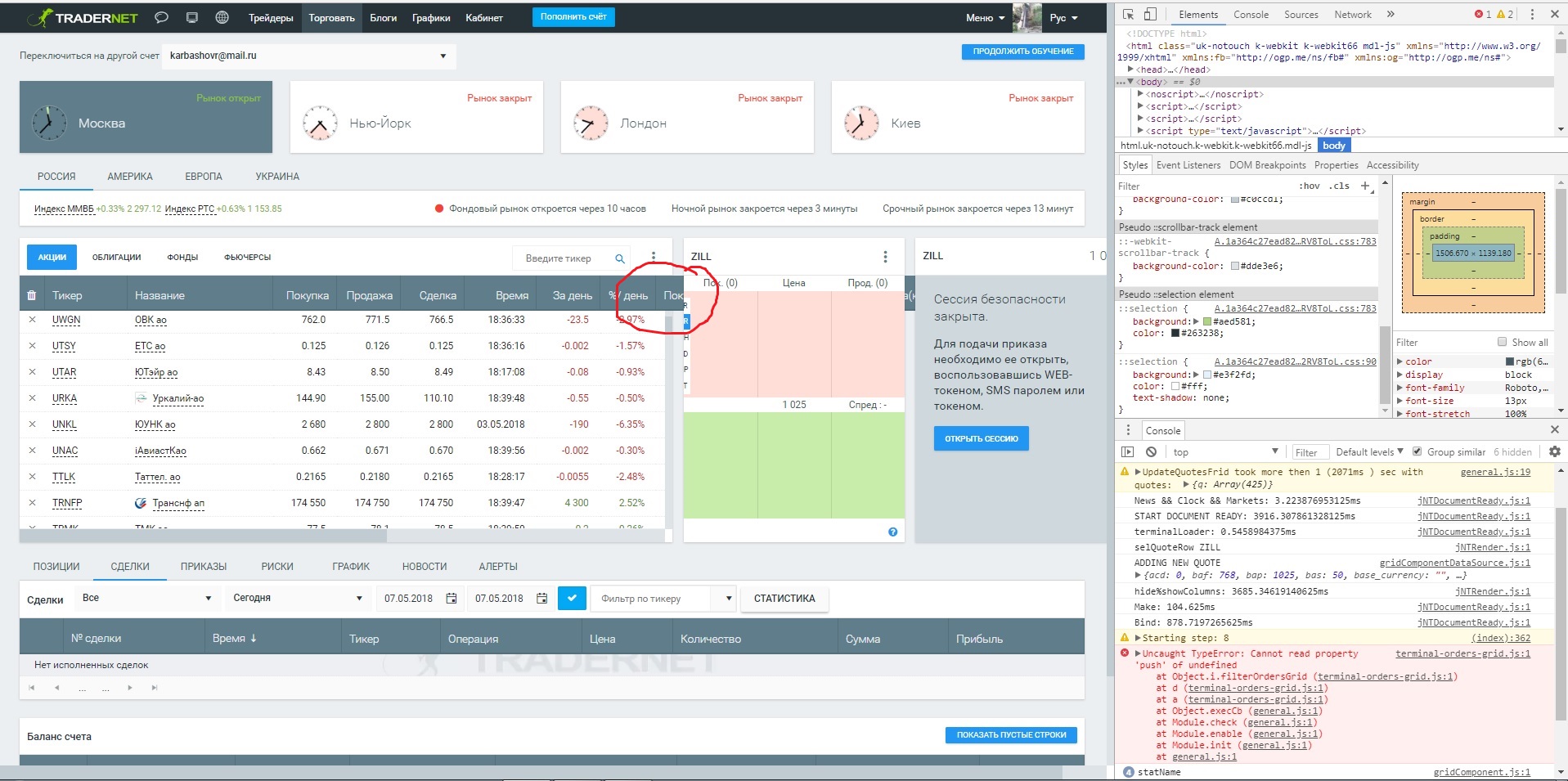Open the three-dot menu of the quotes panel
The width and height of the screenshot is (1568, 781).
coord(653,257)
